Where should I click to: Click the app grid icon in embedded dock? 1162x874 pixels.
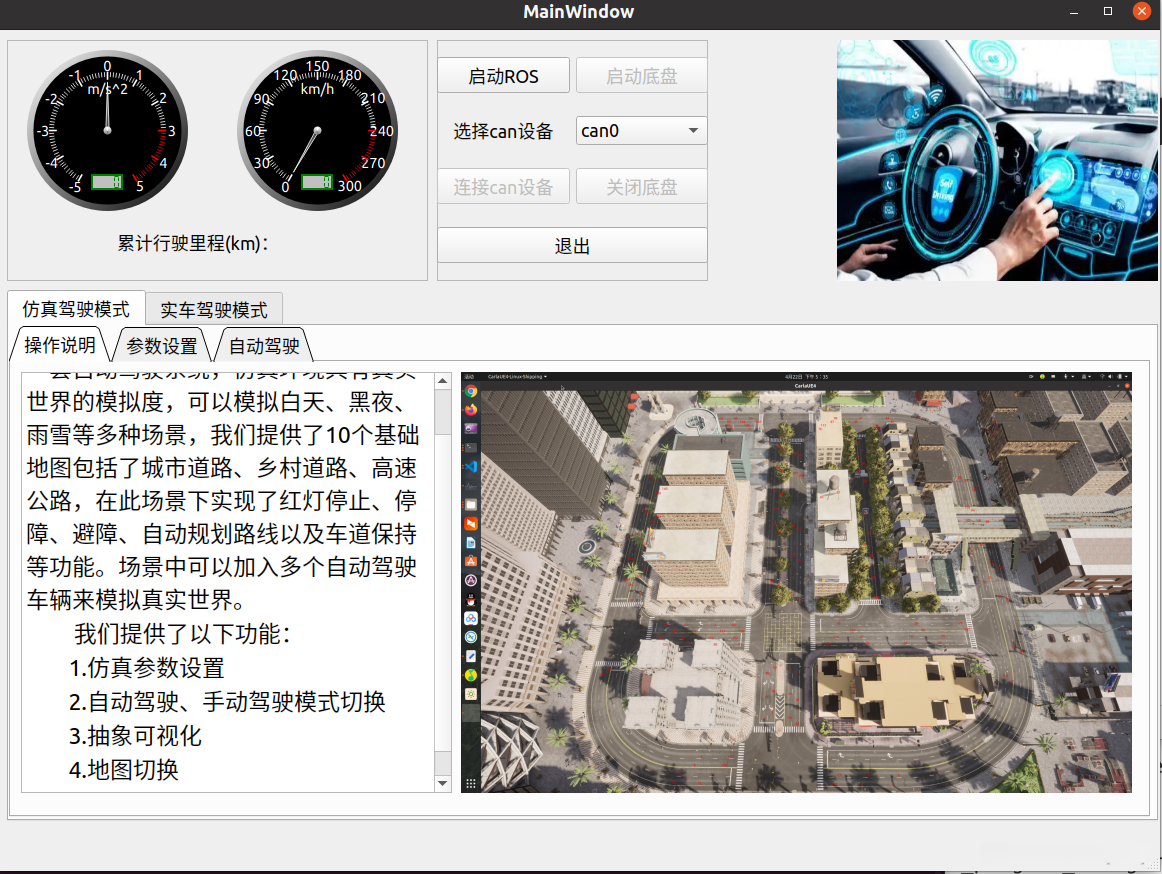pos(471,783)
